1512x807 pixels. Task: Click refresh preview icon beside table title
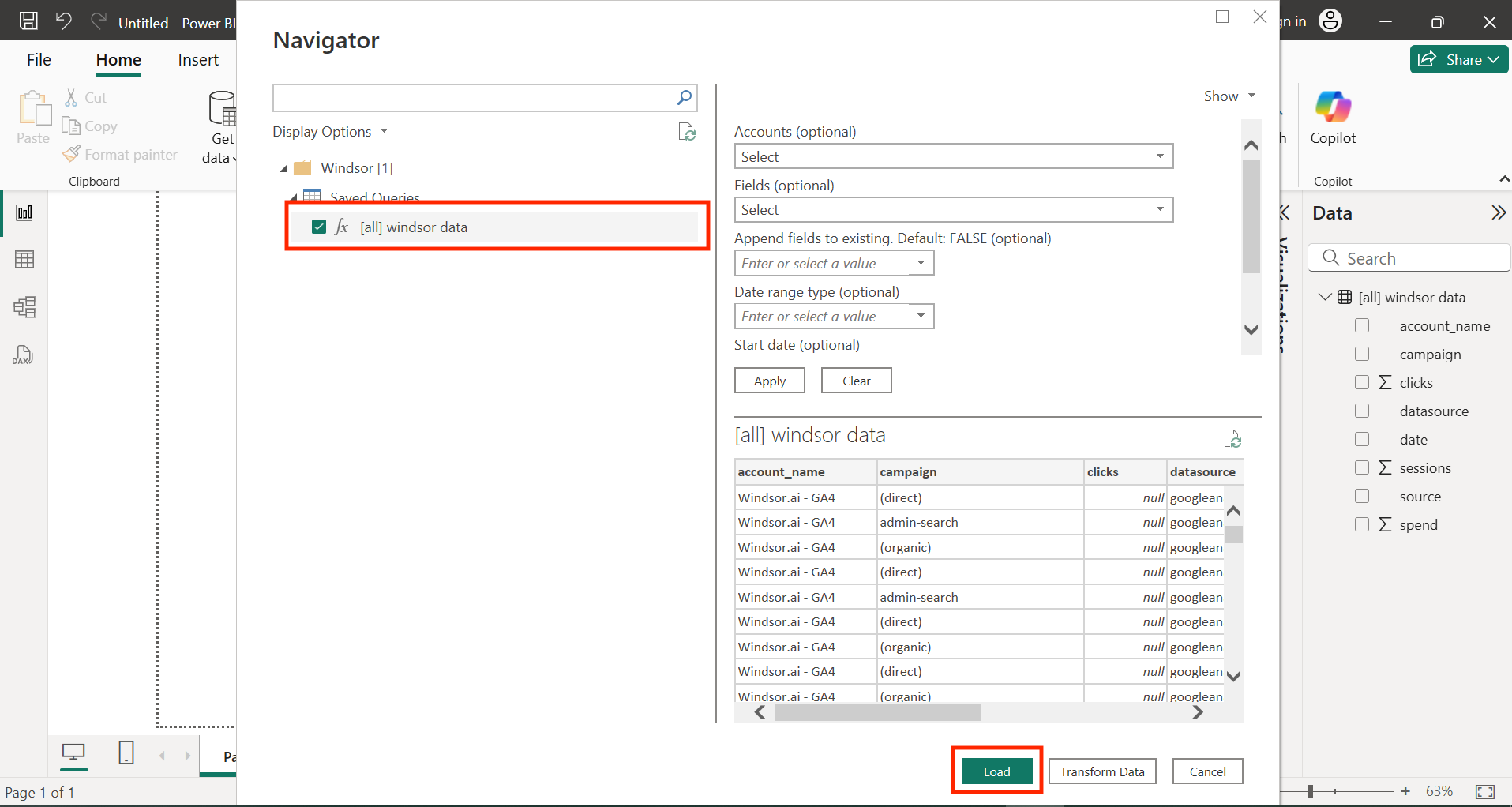[x=1232, y=438]
